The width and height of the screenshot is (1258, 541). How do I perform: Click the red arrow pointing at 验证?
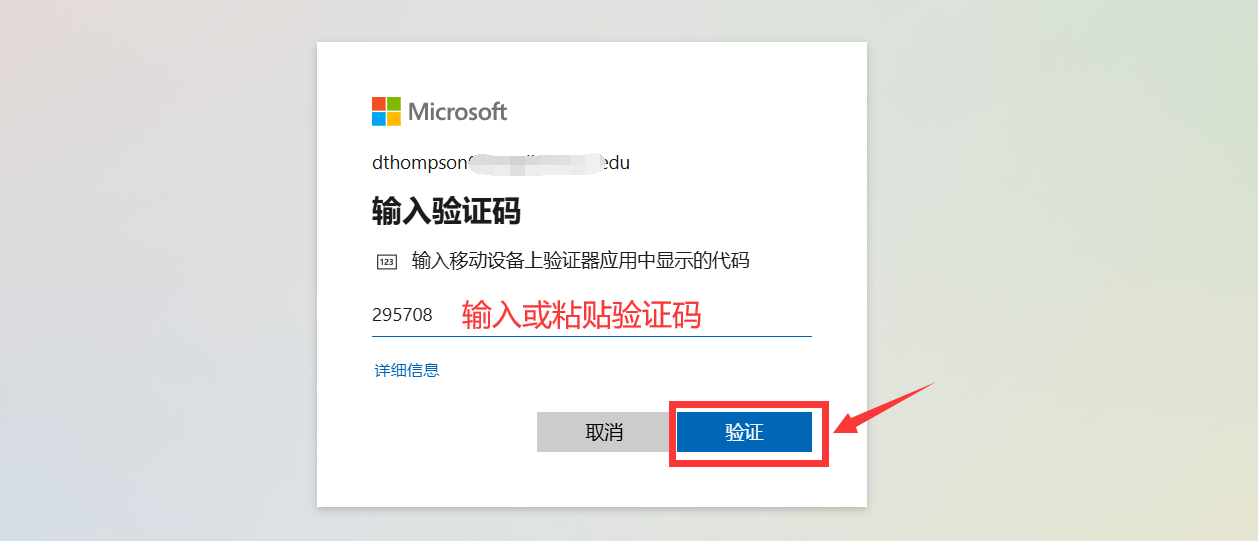pyautogui.click(x=883, y=408)
